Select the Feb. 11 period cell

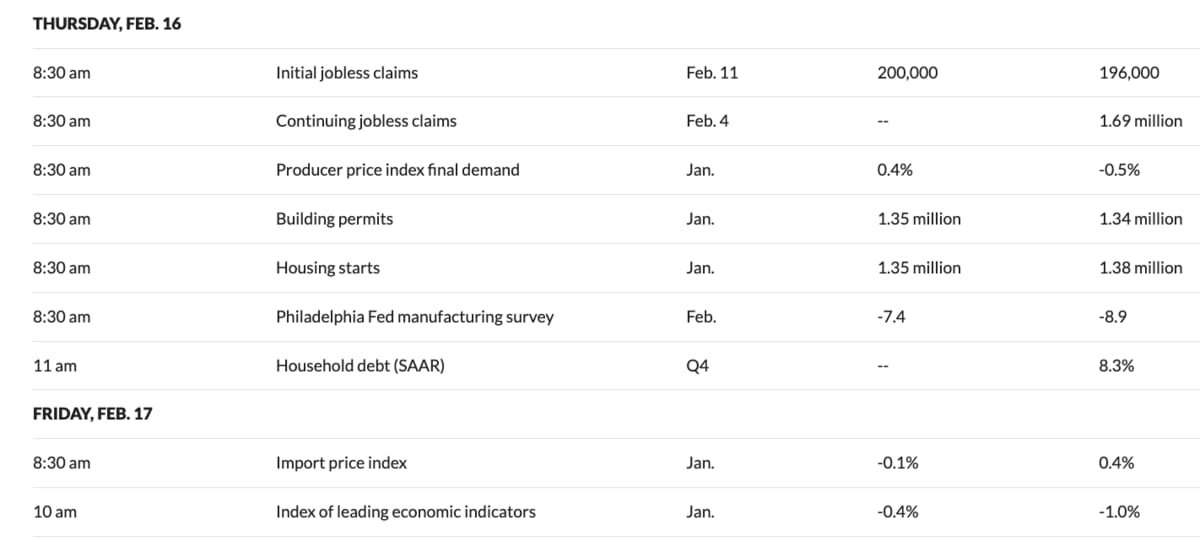click(x=712, y=73)
